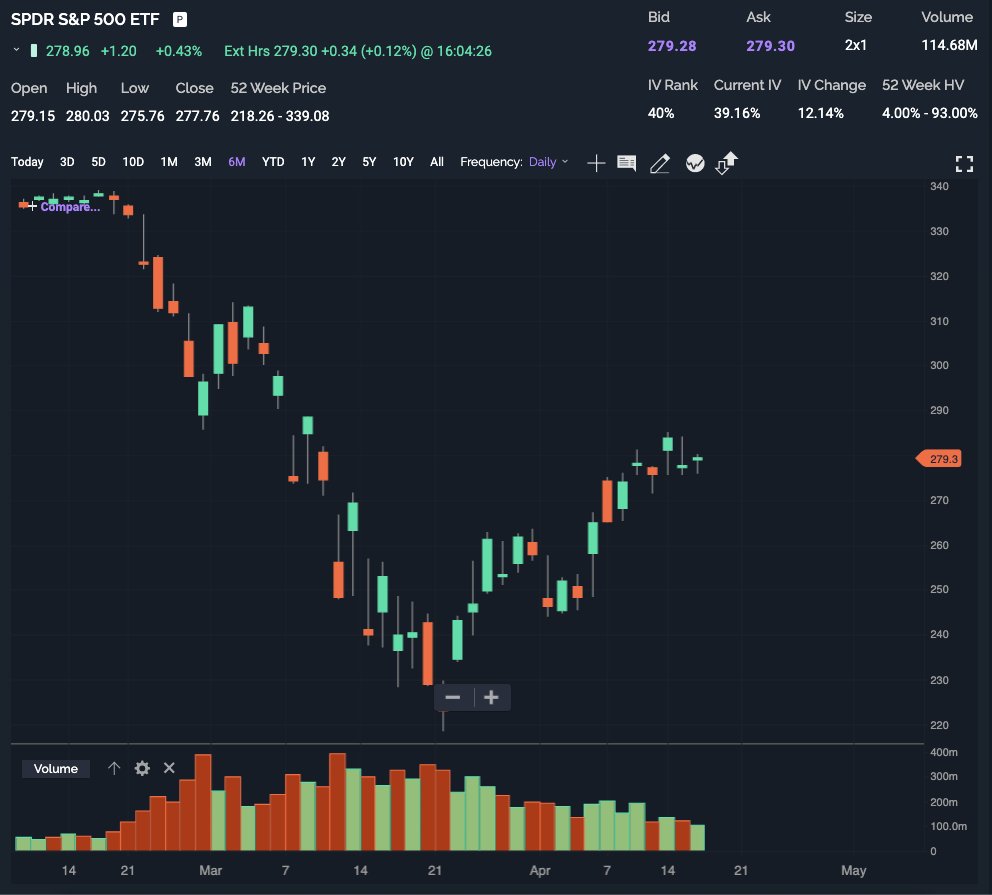This screenshot has height=895, width=992.
Task: Select the 10Y time range
Action: (404, 162)
